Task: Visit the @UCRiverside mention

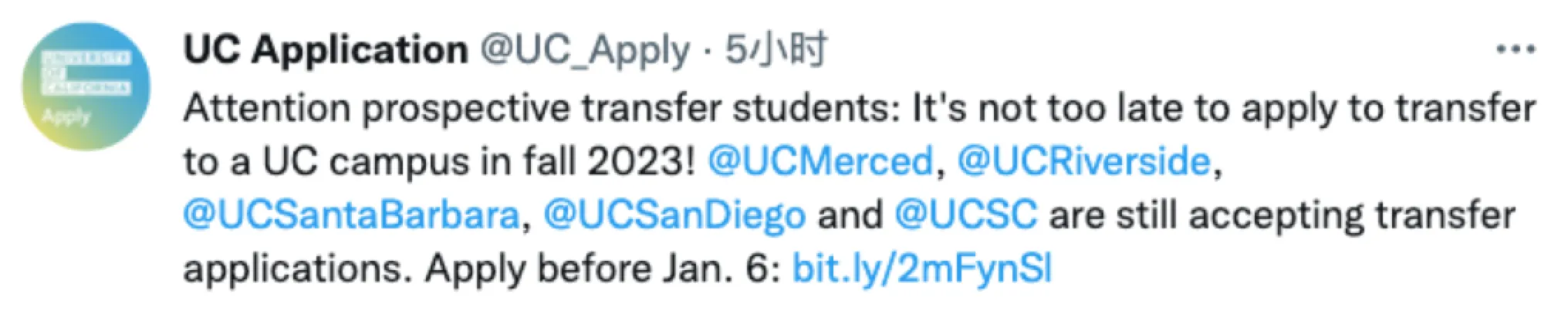Action: (1084, 162)
